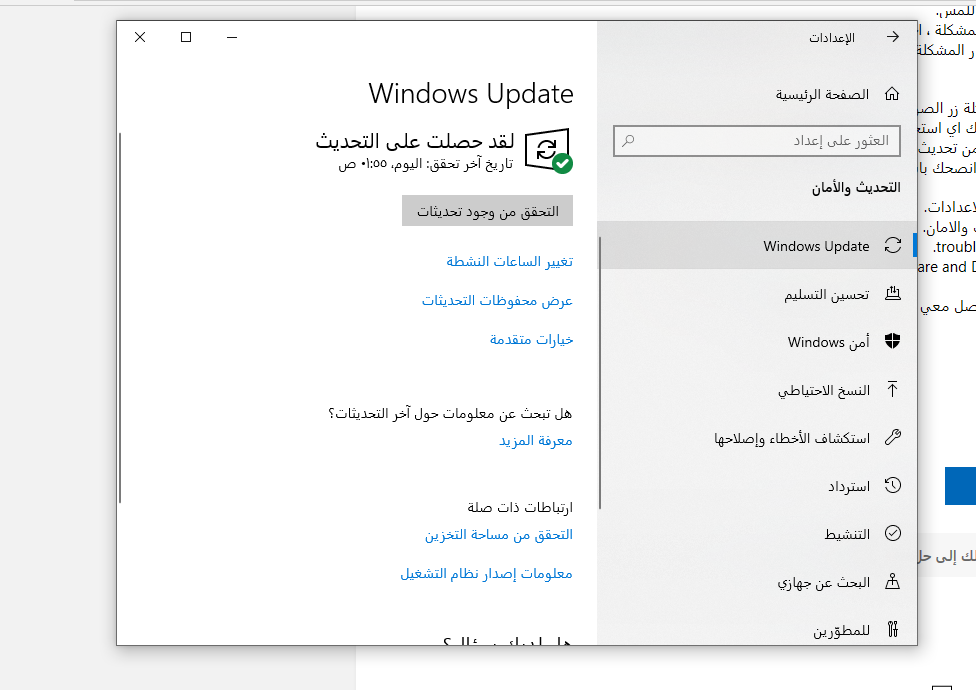Open التنشيط settings page
This screenshot has height=690, width=976.
758,534
